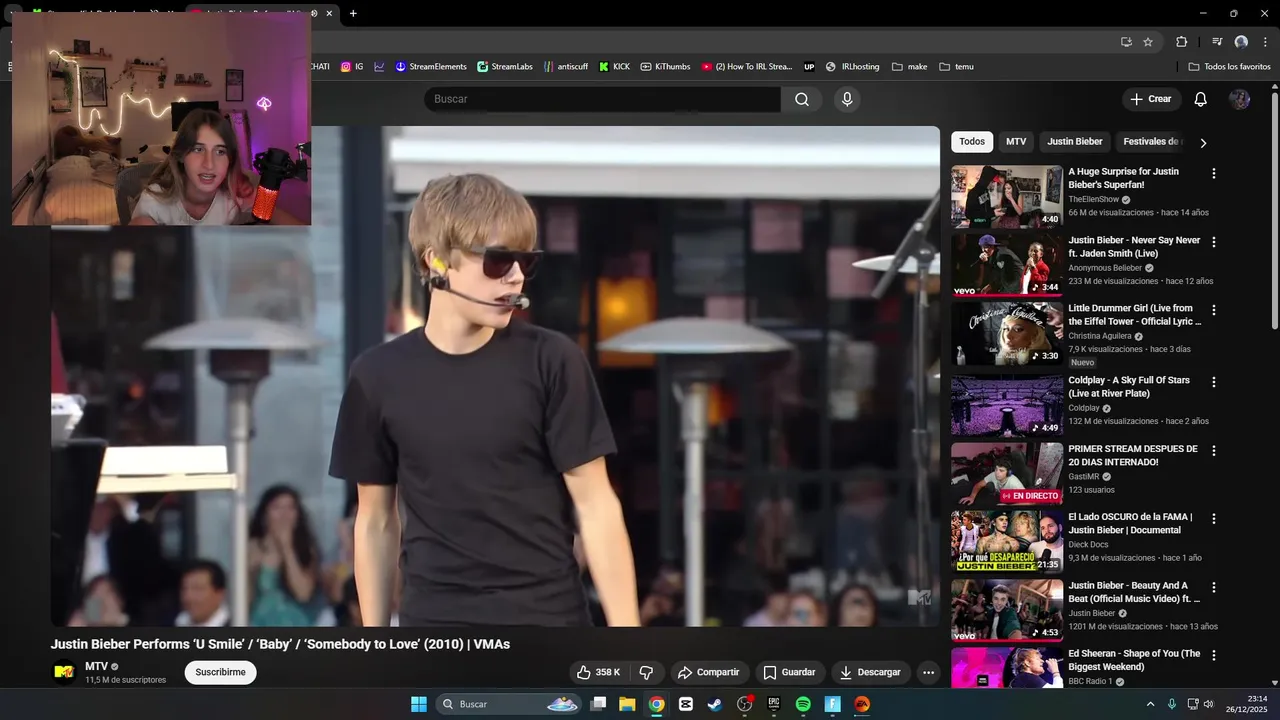1280x720 pixels.
Task: Open options for Coldplay Sky Full Of Stars
Action: (1214, 382)
